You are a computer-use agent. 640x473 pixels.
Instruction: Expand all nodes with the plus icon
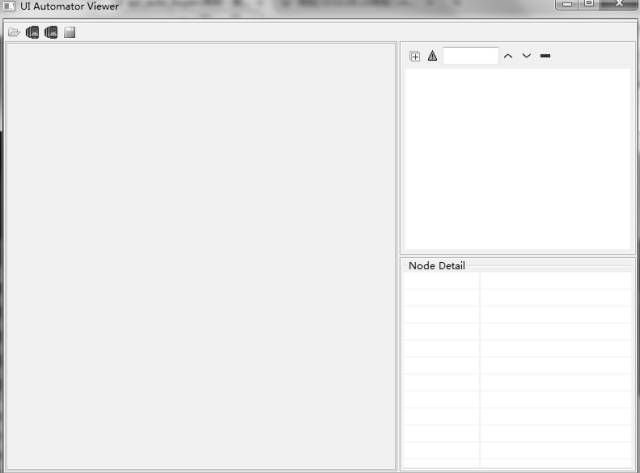point(415,56)
